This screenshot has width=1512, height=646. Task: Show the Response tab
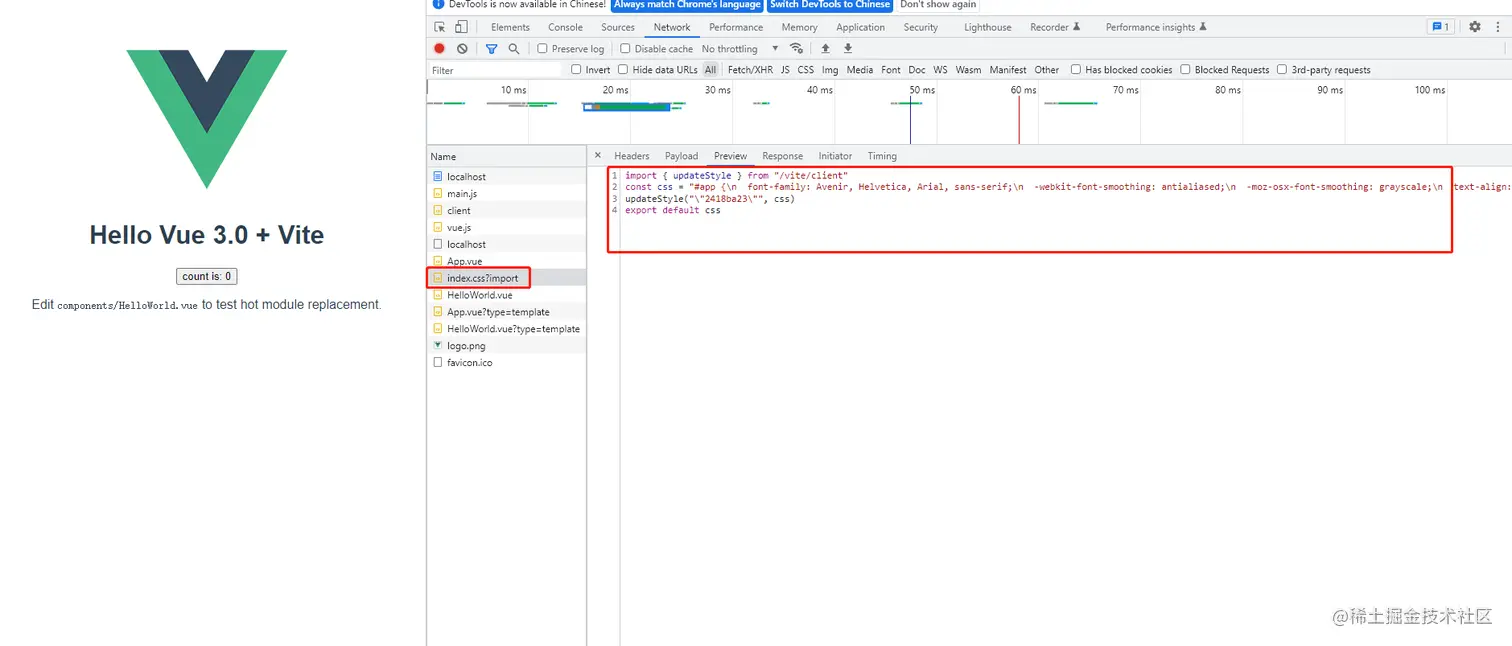point(782,155)
